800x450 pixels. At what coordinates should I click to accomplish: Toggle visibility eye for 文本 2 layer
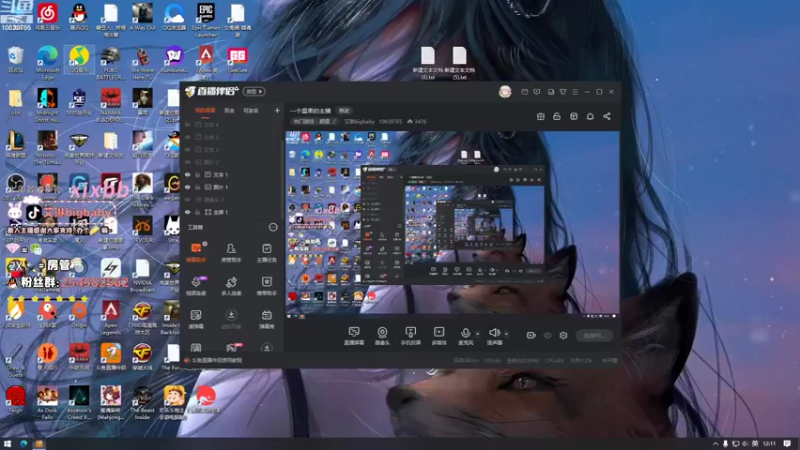click(x=188, y=149)
